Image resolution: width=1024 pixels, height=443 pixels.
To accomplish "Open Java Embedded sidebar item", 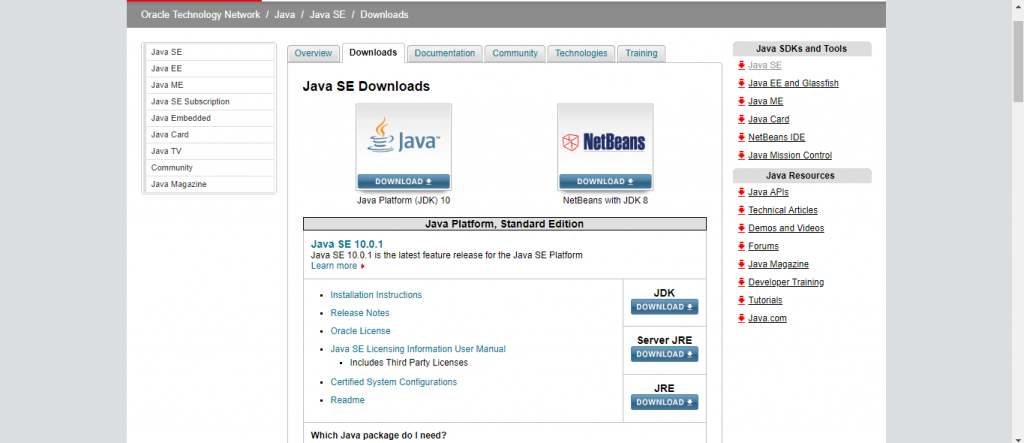I will coord(209,118).
